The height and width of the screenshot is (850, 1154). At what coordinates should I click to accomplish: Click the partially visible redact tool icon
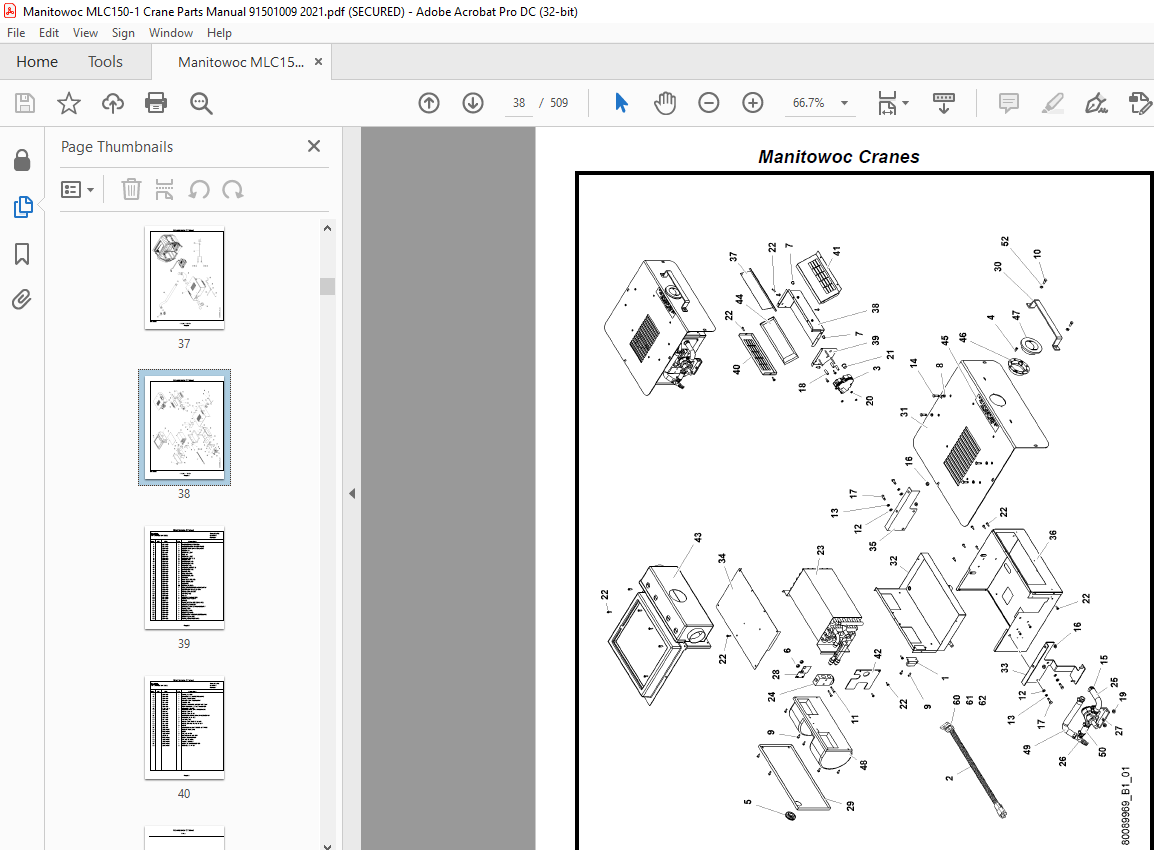[1140, 103]
